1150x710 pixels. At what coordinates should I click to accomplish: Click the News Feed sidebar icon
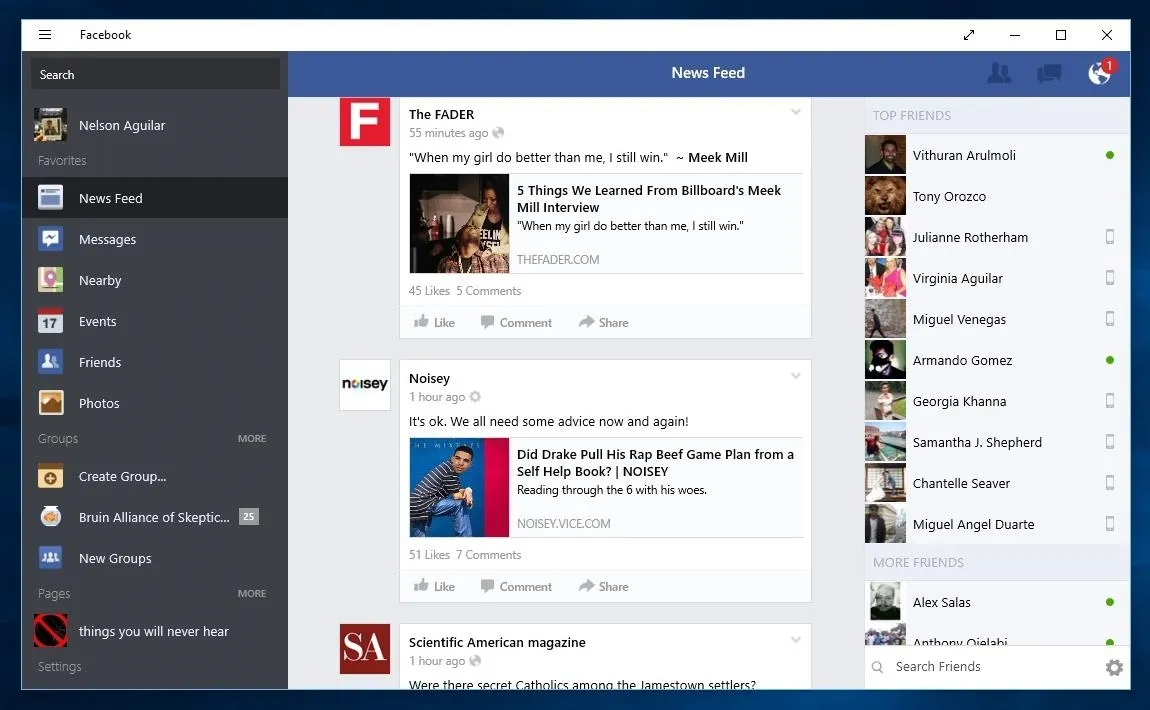point(51,197)
